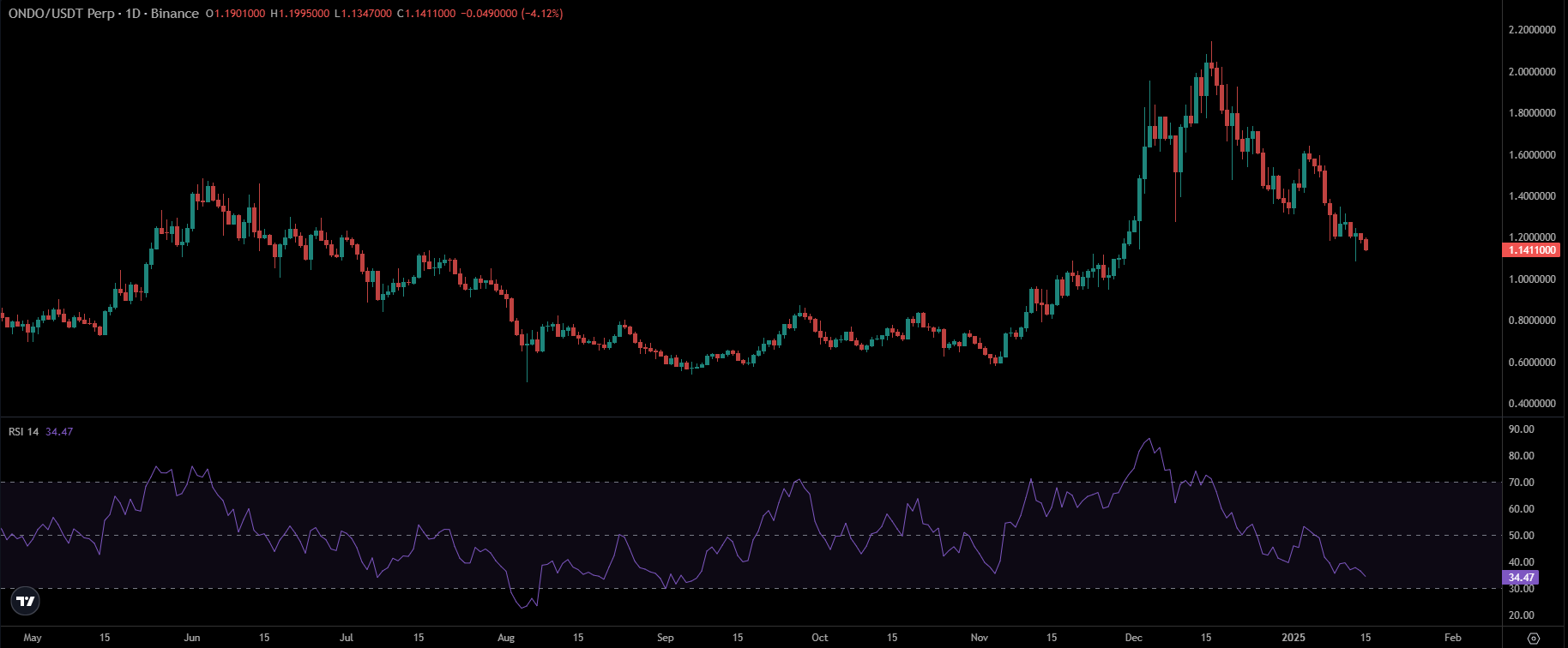1568x648 pixels.
Task: Click the RSI reading 34.47 beside label
Action: (x=59, y=431)
